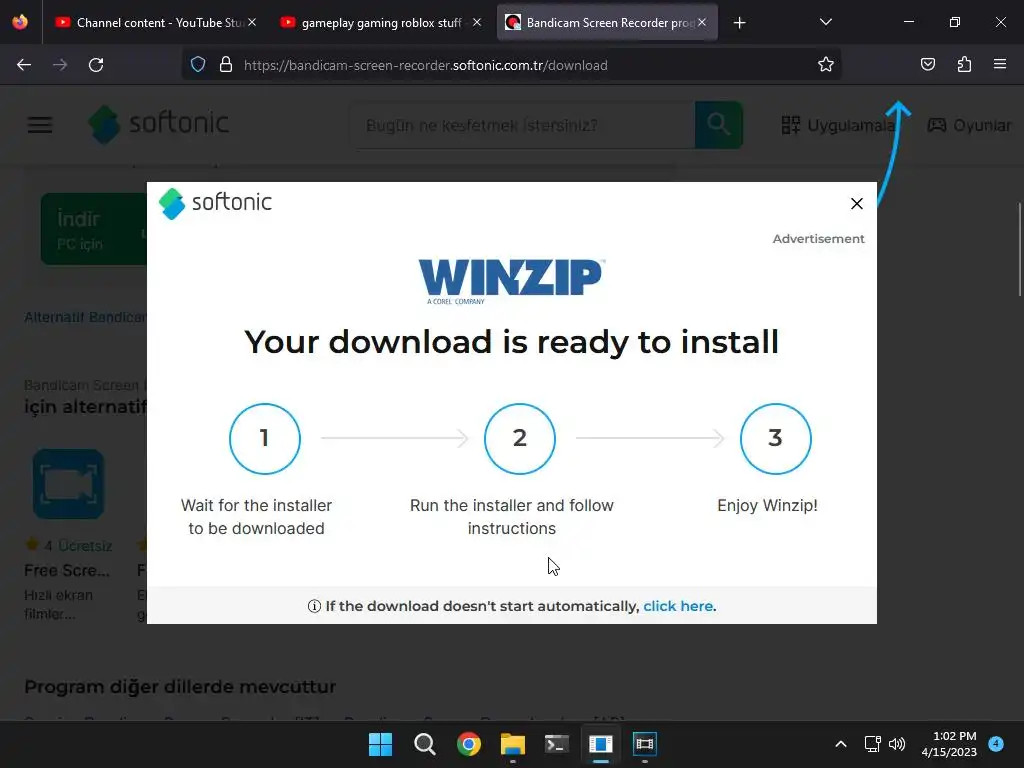
Task: Reload the current page
Action: point(96,65)
